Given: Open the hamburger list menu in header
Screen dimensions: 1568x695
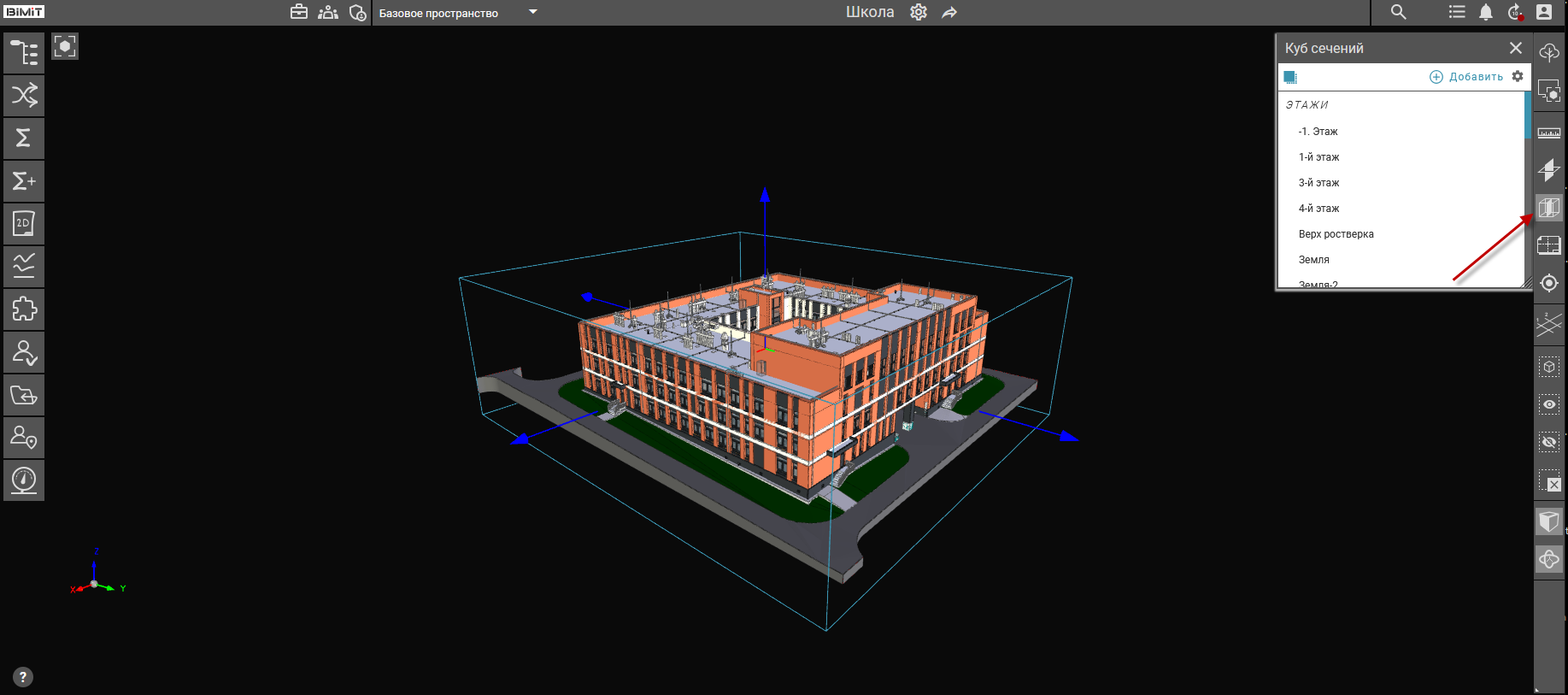Looking at the screenshot, I should point(1457,12).
